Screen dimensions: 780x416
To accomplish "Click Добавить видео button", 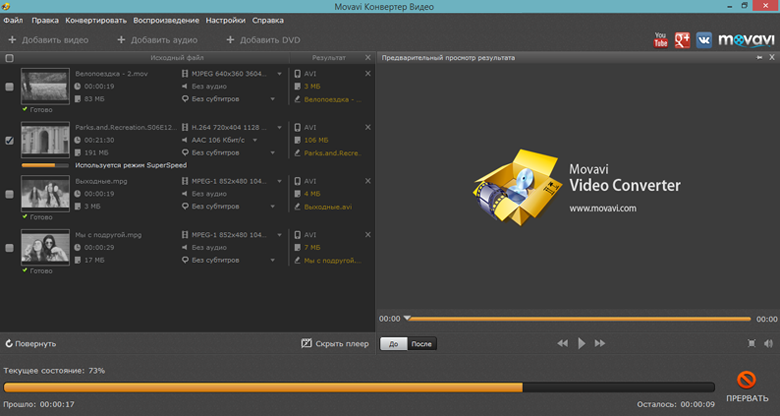I will 48,40.
